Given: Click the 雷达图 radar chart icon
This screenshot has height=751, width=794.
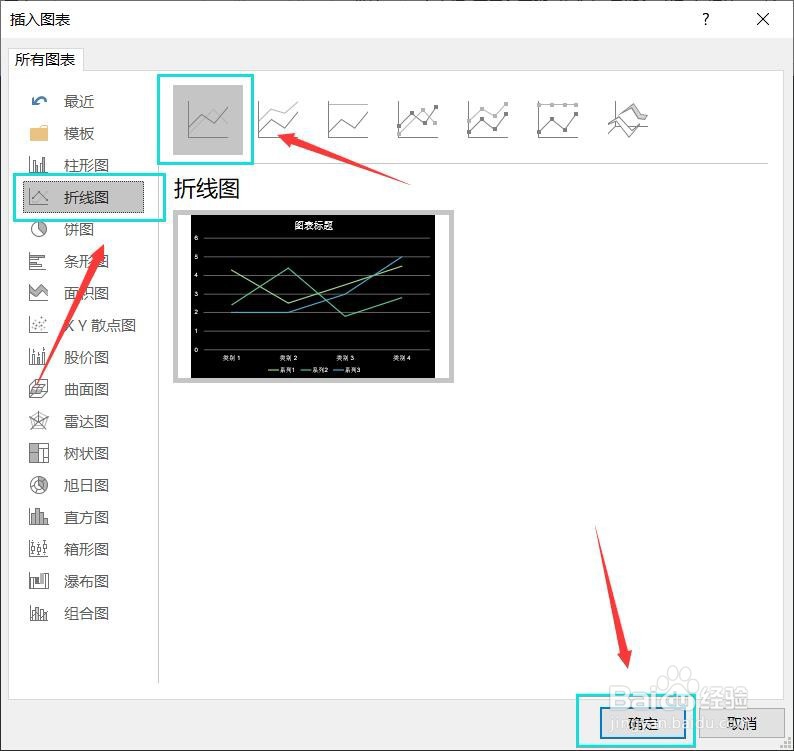Looking at the screenshot, I should click(38, 421).
